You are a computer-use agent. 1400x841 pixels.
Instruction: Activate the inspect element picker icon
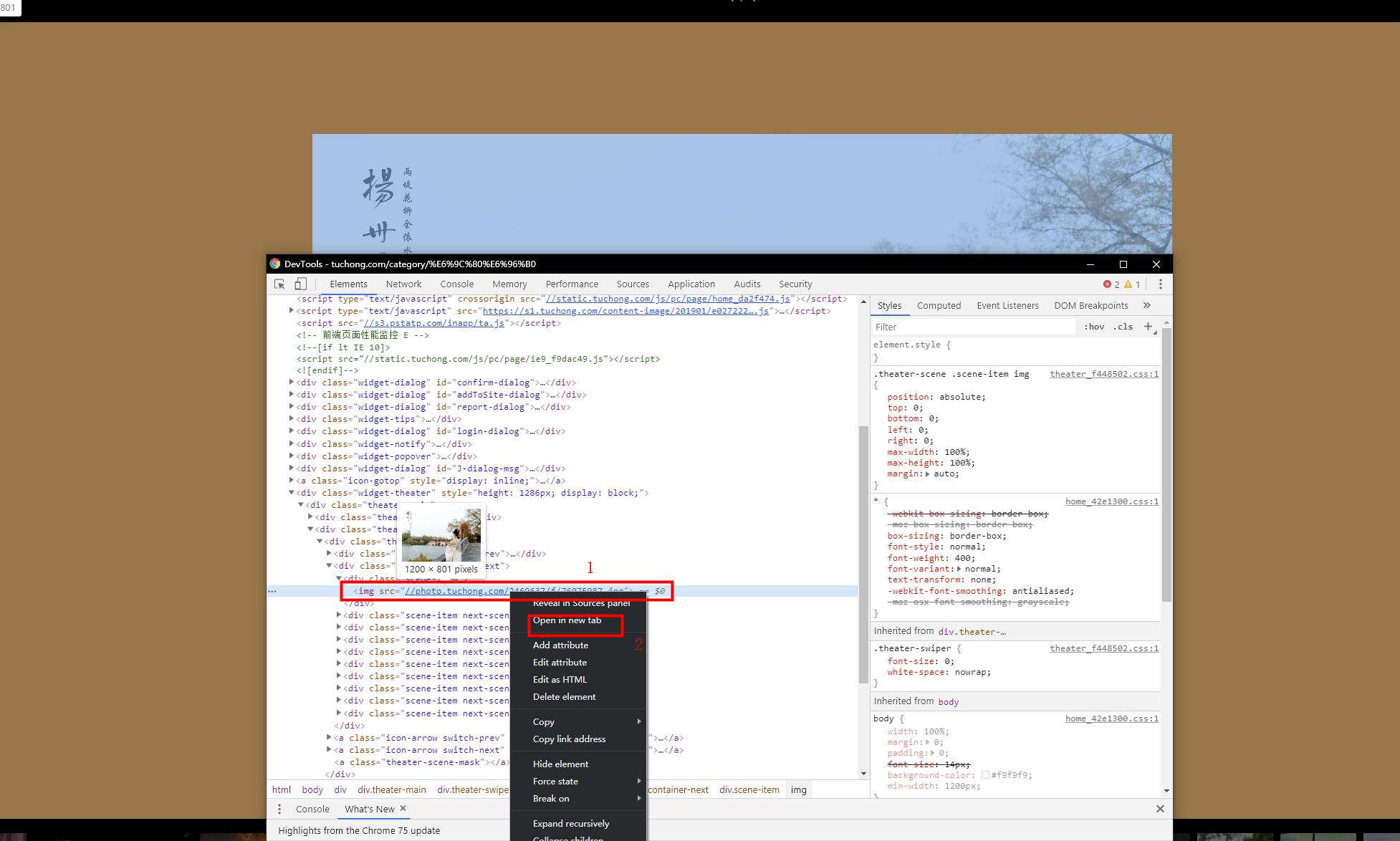click(x=279, y=284)
